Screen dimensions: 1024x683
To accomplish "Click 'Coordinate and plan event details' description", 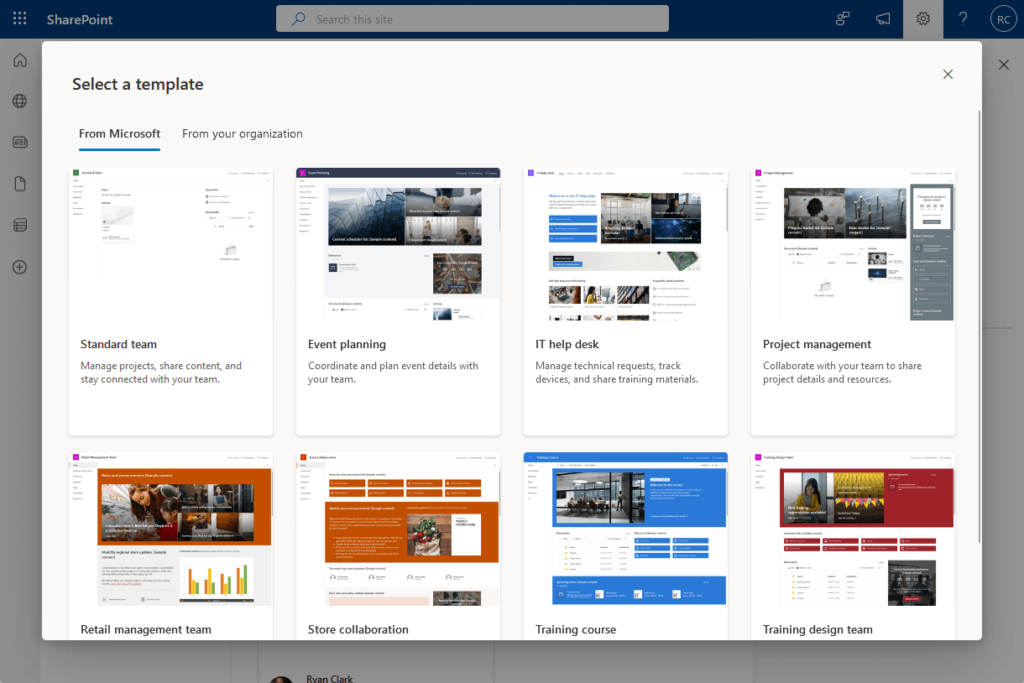I will point(393,372).
